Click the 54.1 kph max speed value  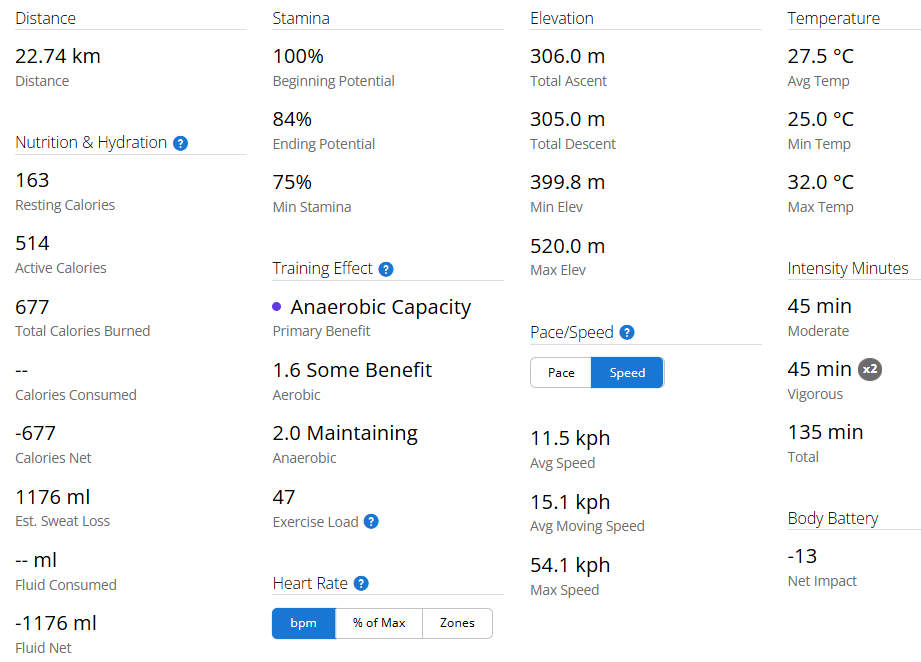tap(569, 565)
